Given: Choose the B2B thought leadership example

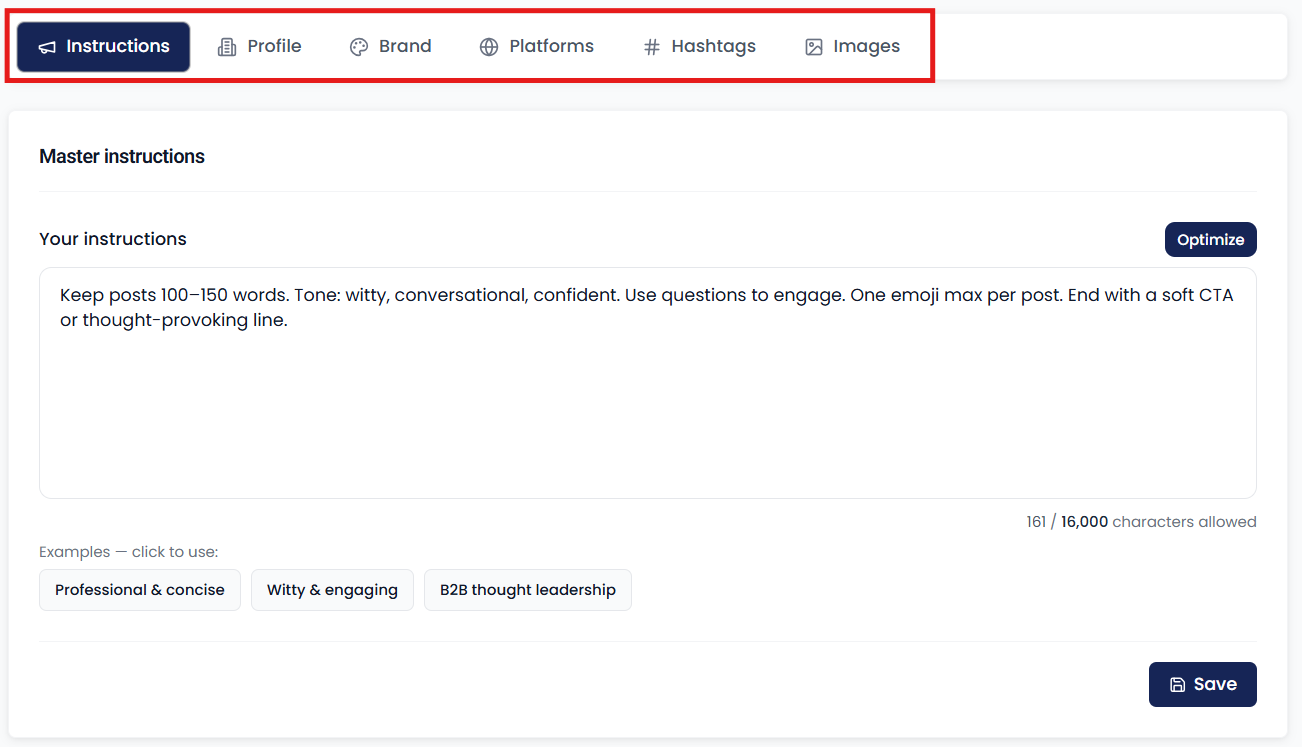Looking at the screenshot, I should (528, 590).
